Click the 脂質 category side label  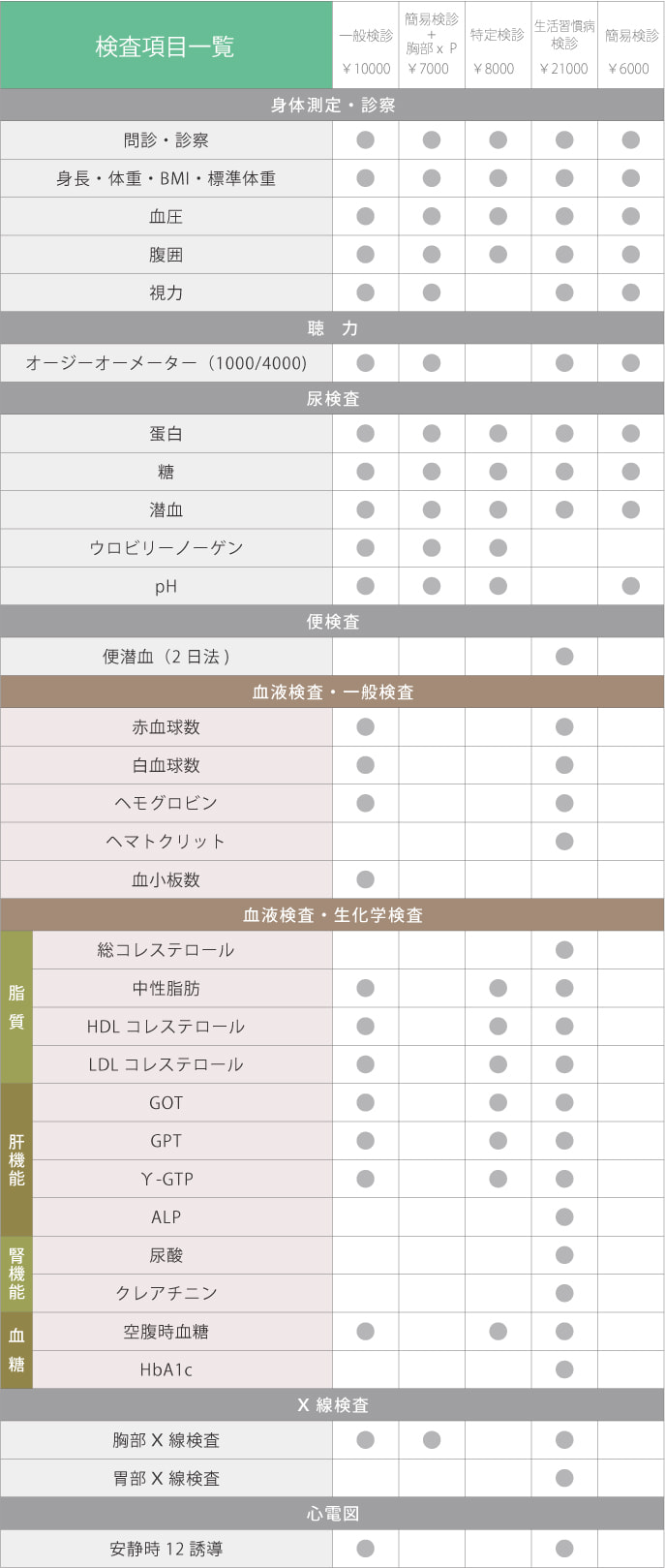(16, 1007)
